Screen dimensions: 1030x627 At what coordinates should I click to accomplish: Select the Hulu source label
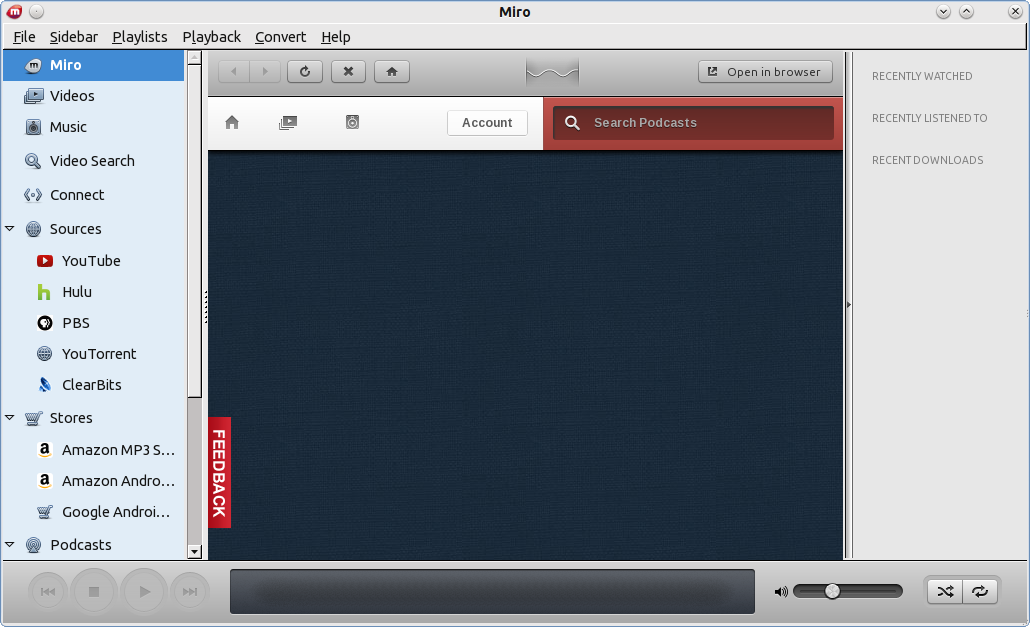click(x=77, y=292)
